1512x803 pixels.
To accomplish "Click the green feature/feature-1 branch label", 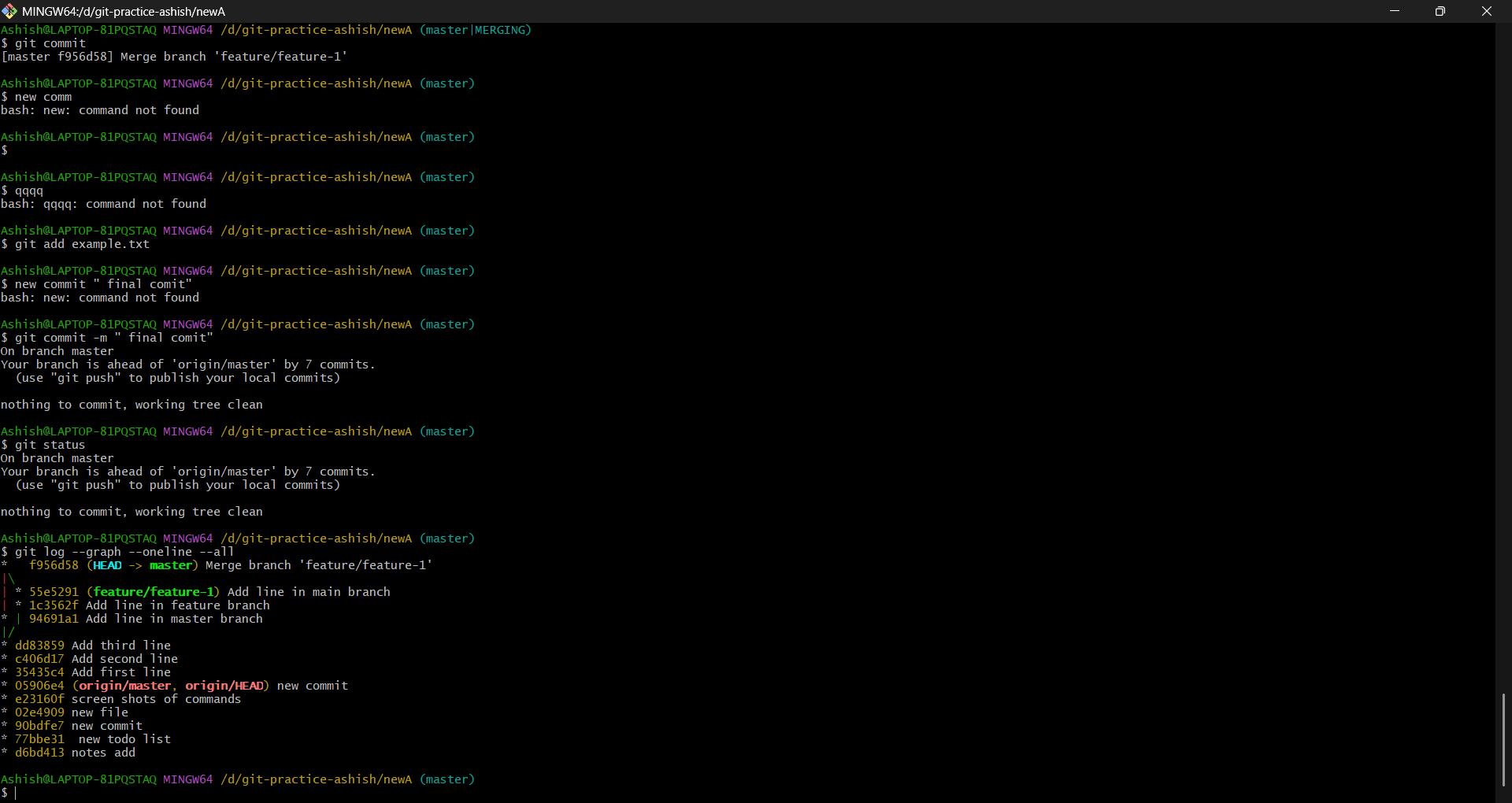I will pos(154,592).
